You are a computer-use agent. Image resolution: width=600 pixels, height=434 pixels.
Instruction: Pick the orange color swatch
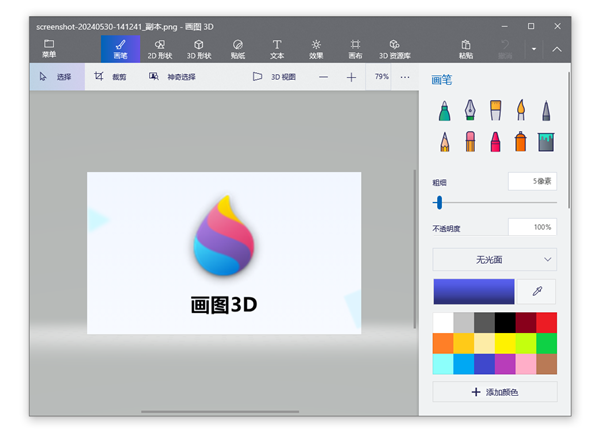[443, 343]
